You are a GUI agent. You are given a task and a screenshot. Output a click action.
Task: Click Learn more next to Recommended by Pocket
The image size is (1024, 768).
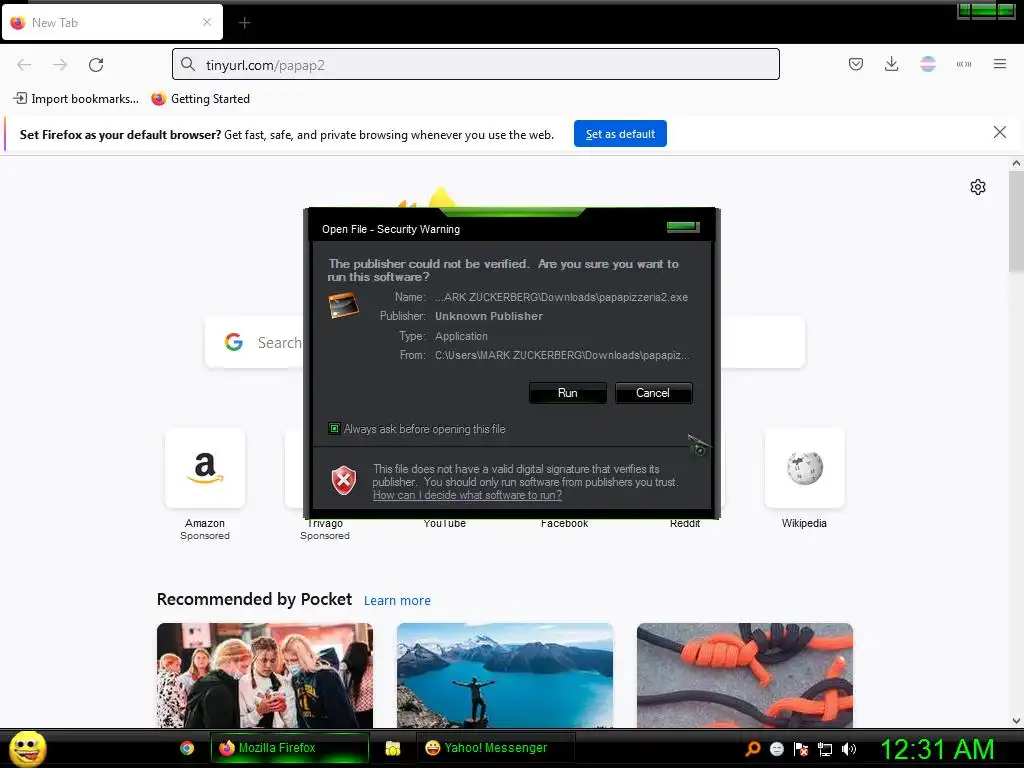click(397, 600)
